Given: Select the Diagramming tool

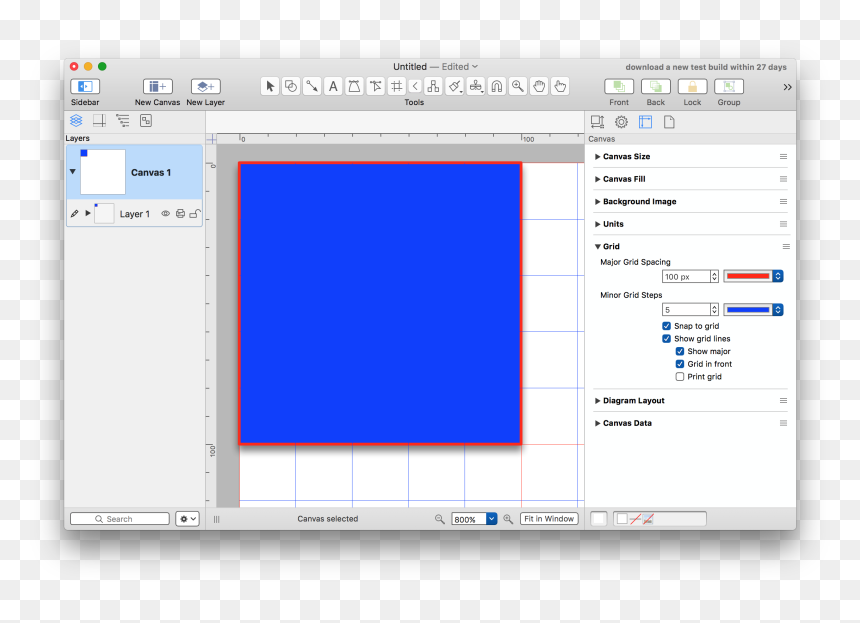Looking at the screenshot, I should click(x=433, y=86).
